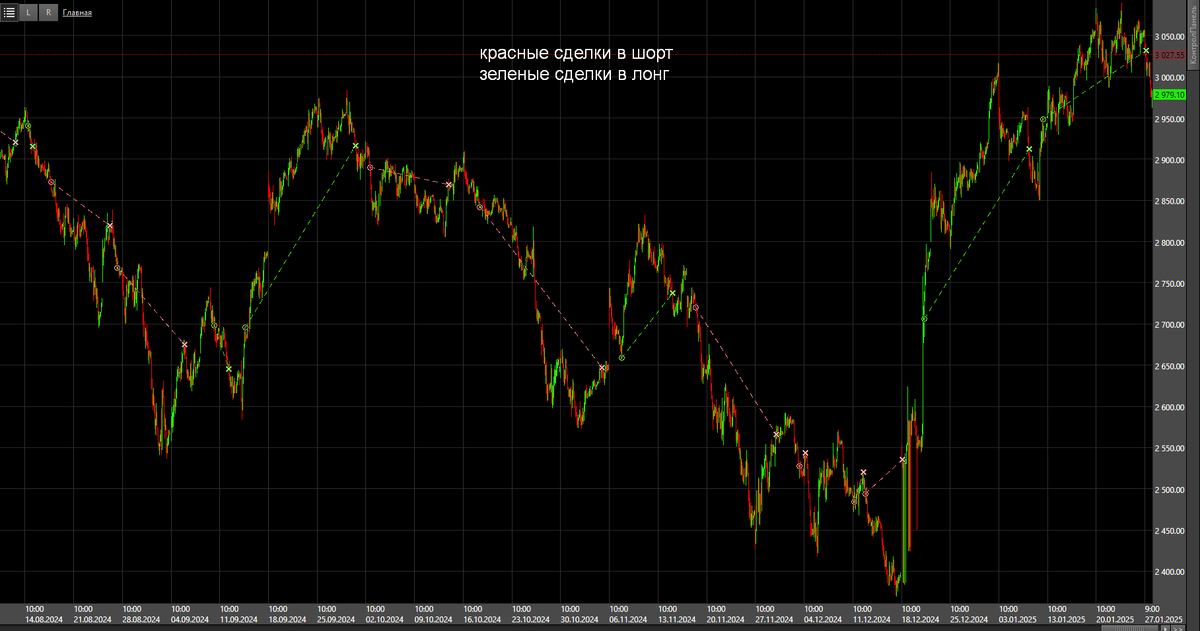Image resolution: width=1200 pixels, height=631 pixels.
Task: Click the 23.10.2024 date label
Action: coord(529,619)
